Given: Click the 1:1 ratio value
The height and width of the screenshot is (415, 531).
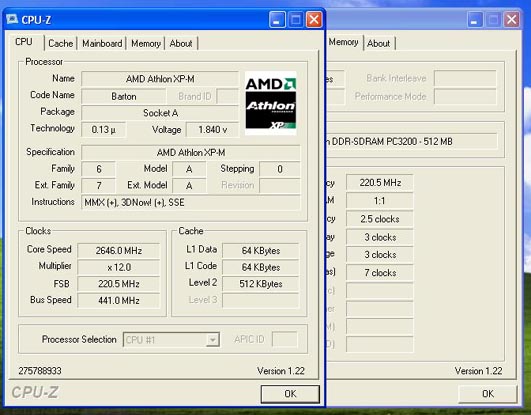Looking at the screenshot, I should (380, 201).
